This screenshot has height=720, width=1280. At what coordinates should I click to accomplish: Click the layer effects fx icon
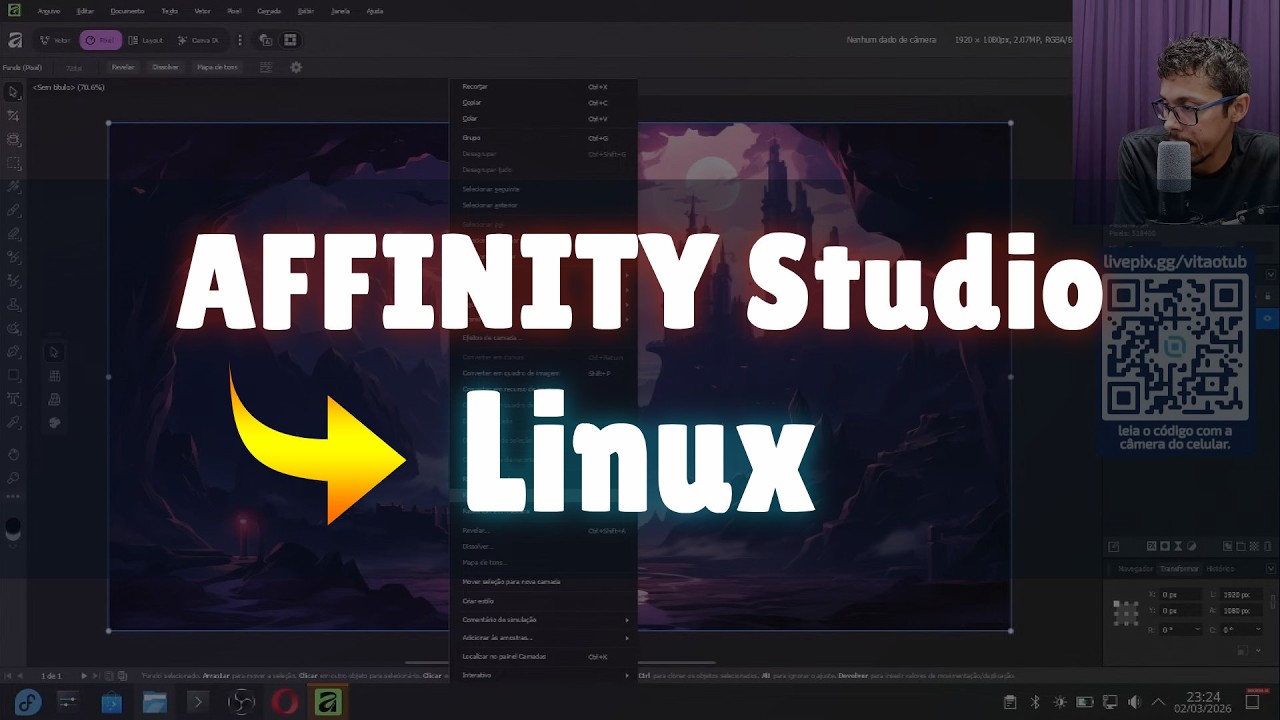(1151, 546)
